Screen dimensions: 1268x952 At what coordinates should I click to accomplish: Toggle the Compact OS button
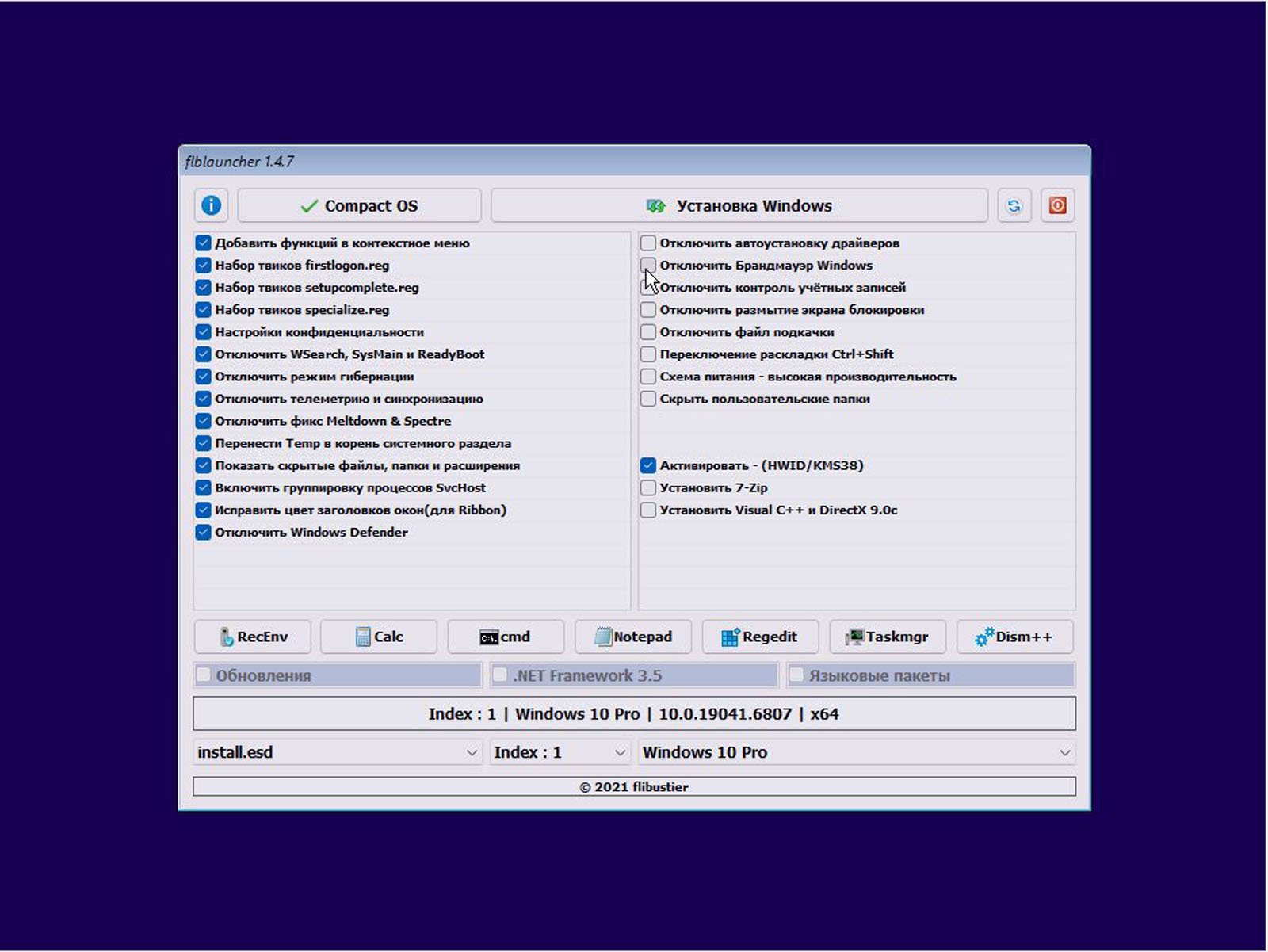pos(359,206)
